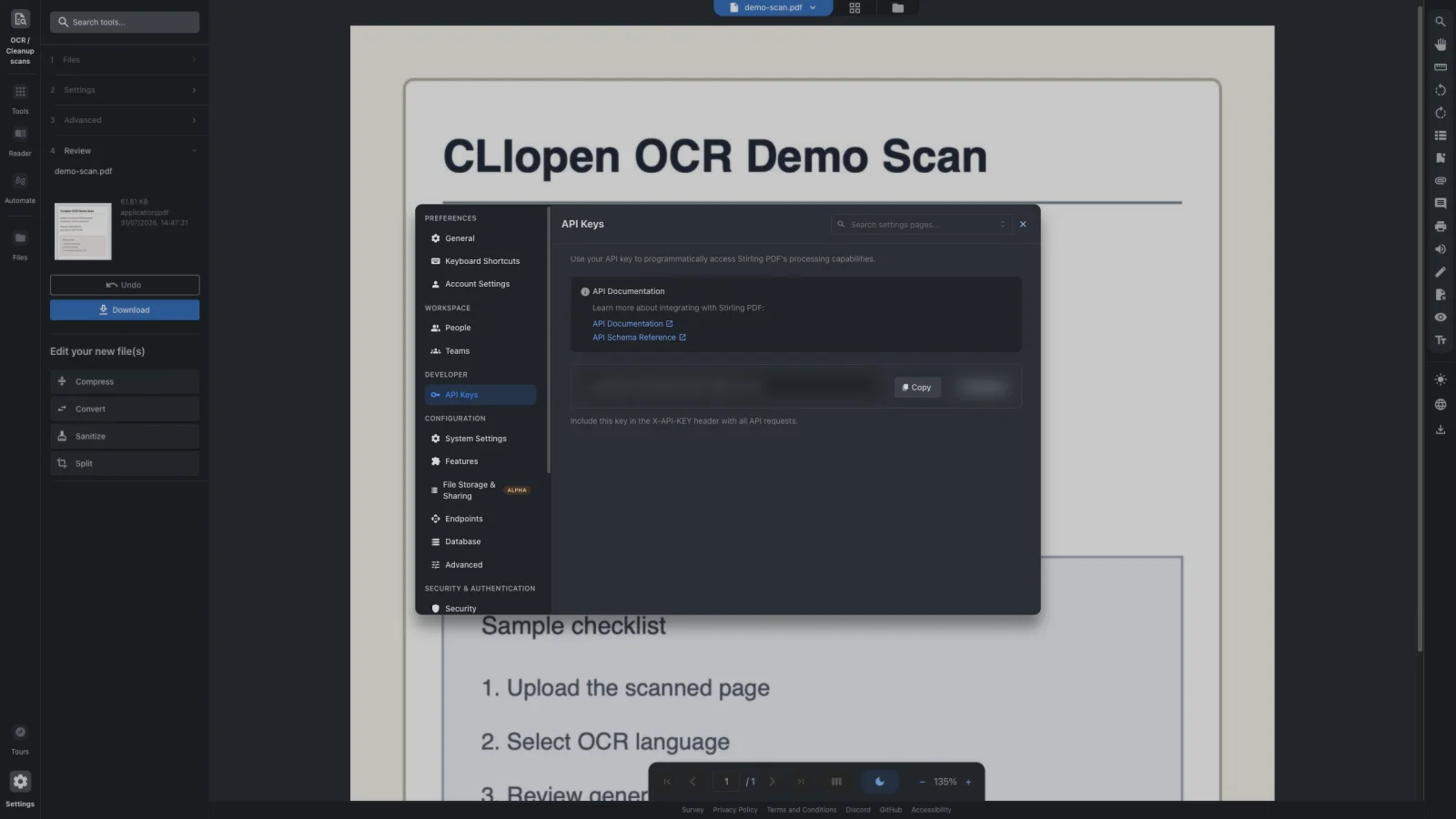Activate the ruler measure tool

pos(1440,66)
